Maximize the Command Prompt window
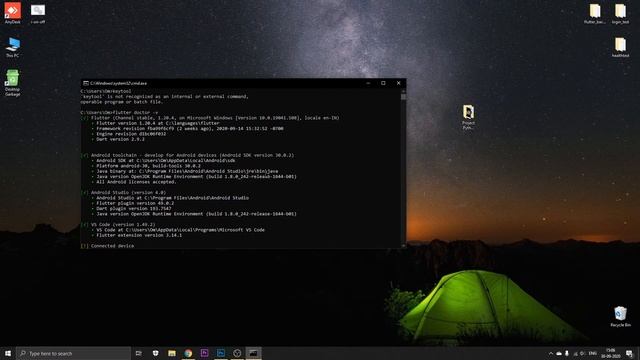The image size is (640, 360). pyautogui.click(x=383, y=83)
